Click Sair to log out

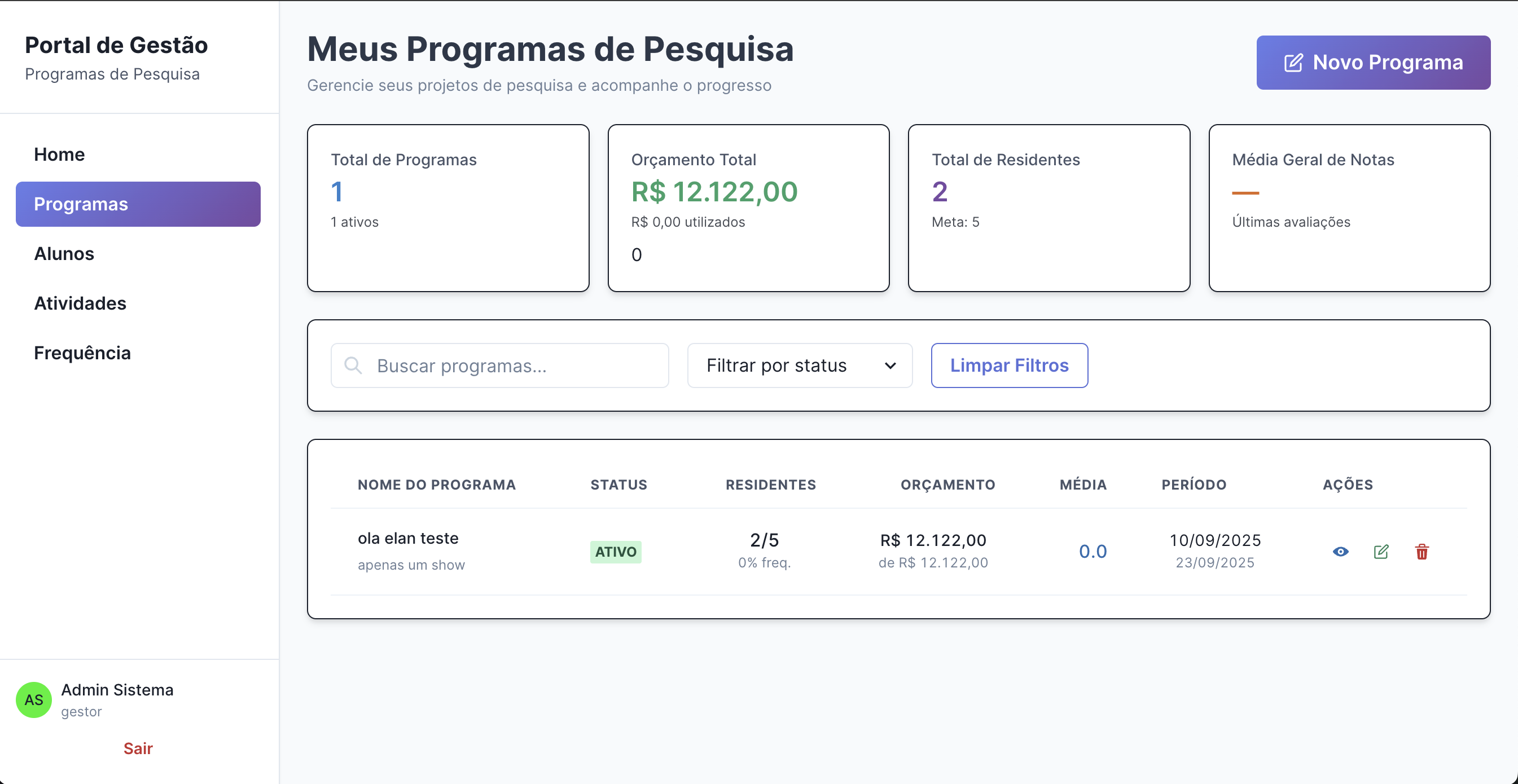(x=138, y=748)
